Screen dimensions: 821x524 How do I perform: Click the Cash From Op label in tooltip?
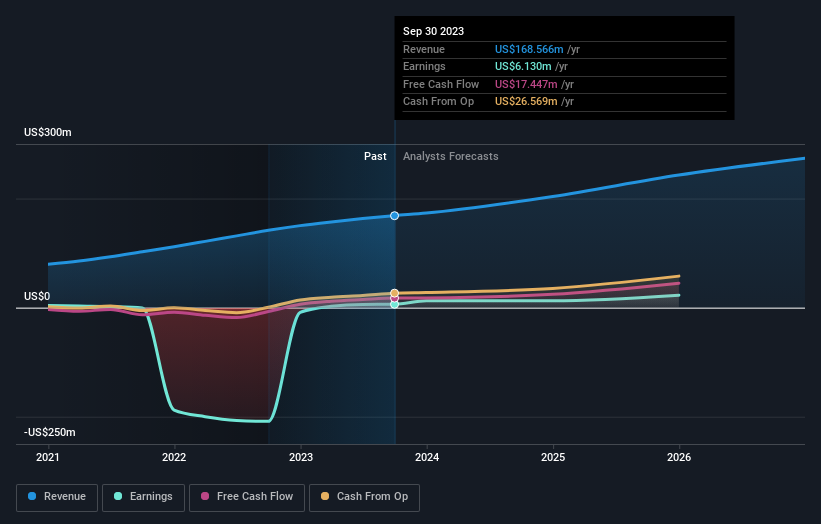[438, 102]
